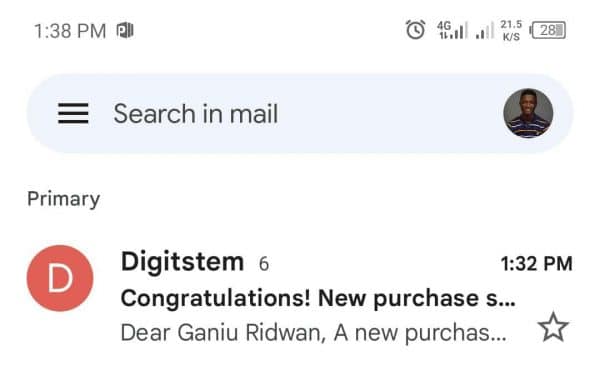Screen dimensions: 600x376
Task: Tap the 21.5 K/S network speed indicator
Action: click(511, 30)
